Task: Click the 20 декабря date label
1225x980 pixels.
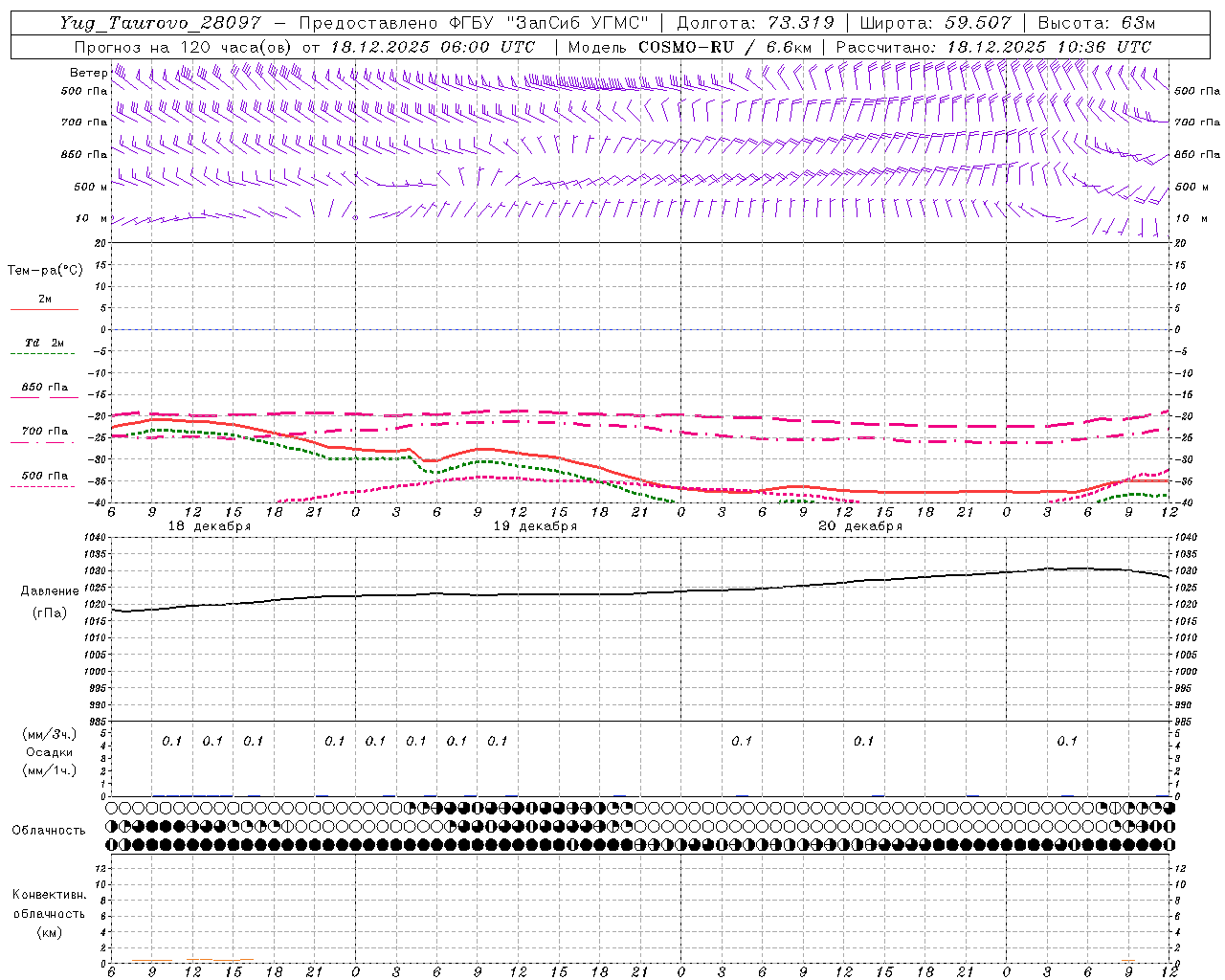Action: pyautogui.click(x=860, y=526)
